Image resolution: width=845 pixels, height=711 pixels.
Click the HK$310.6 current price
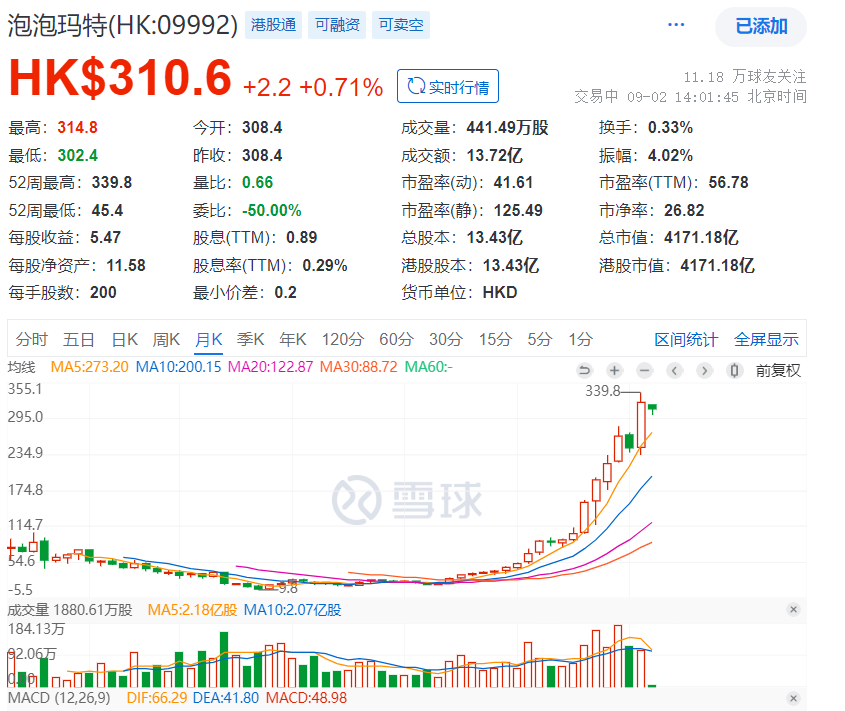coord(120,78)
